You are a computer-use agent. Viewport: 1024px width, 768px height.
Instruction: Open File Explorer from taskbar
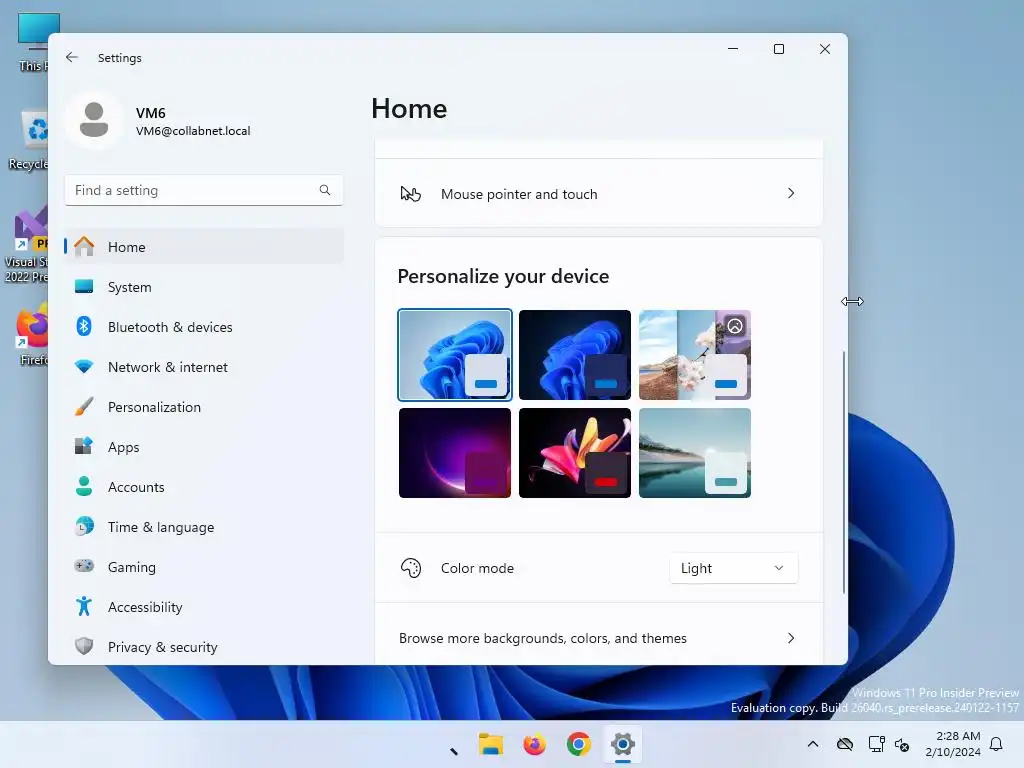coord(490,744)
